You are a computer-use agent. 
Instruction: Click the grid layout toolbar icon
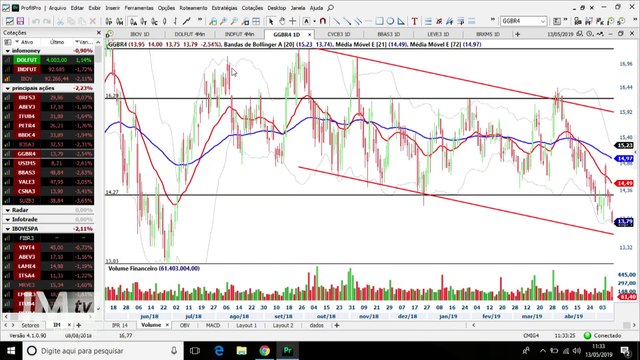click(x=256, y=21)
